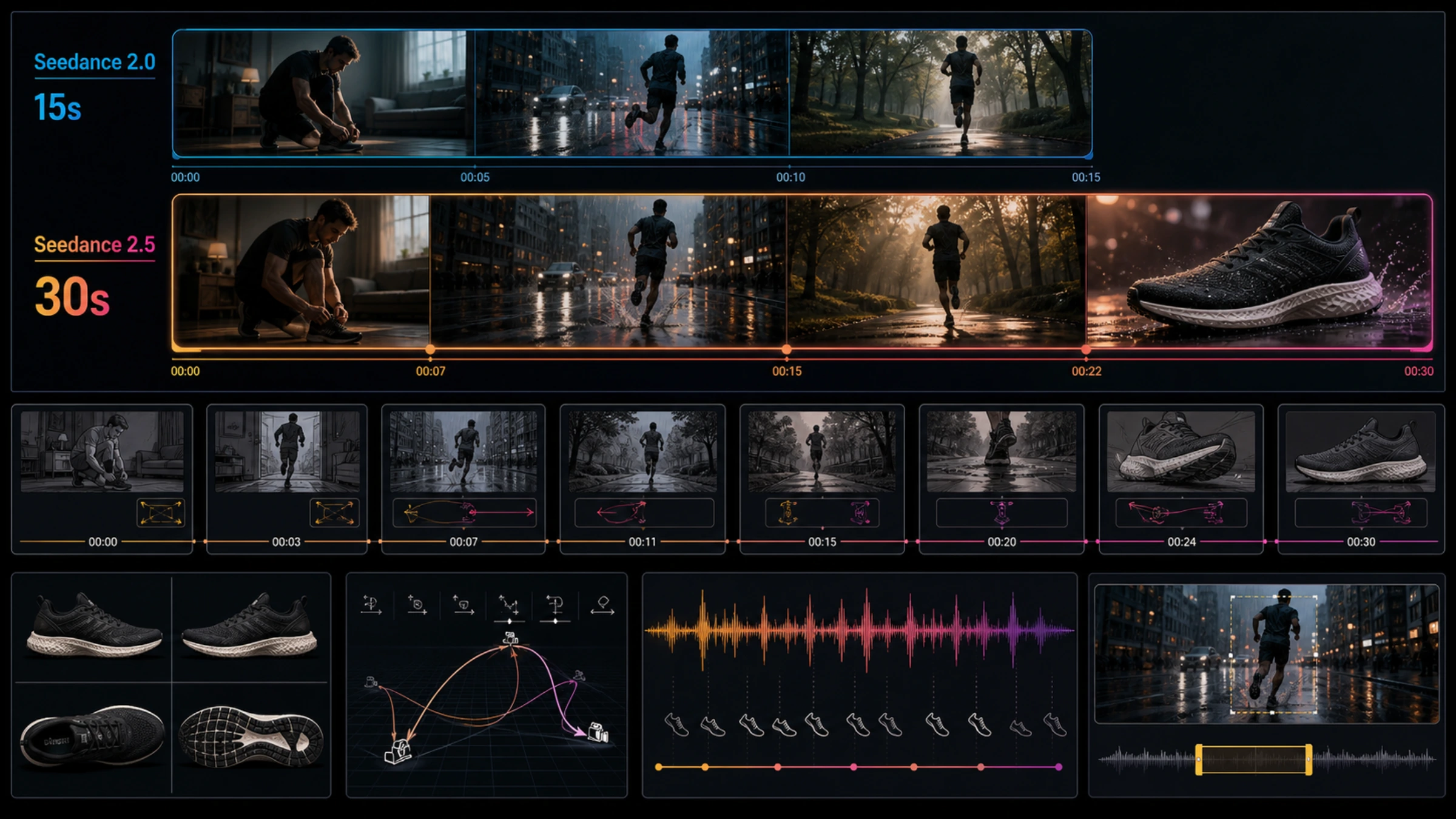The width and height of the screenshot is (1456, 819).
Task: Click the 00:05 timestamp on the Seedance 2.0 timeline
Action: click(474, 177)
